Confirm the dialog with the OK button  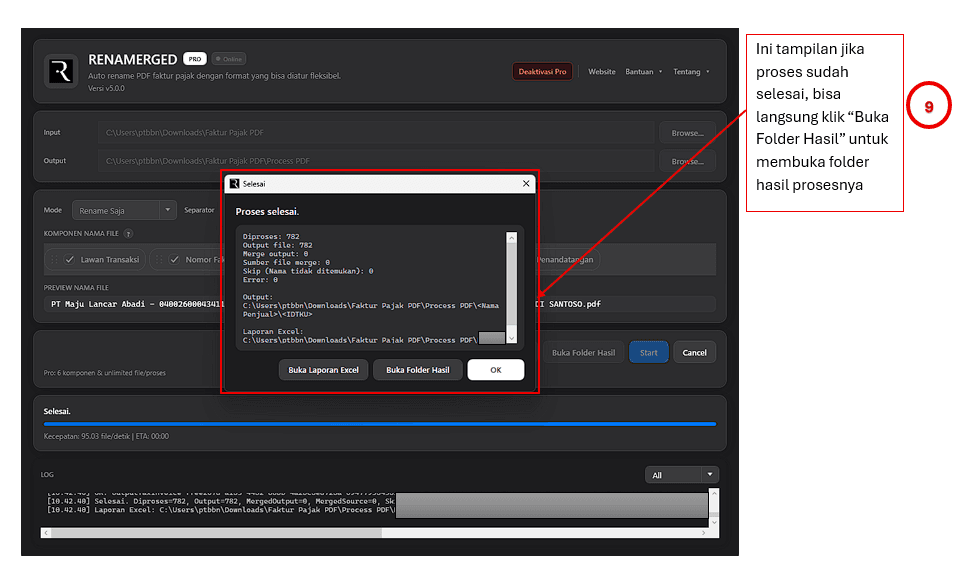[495, 370]
